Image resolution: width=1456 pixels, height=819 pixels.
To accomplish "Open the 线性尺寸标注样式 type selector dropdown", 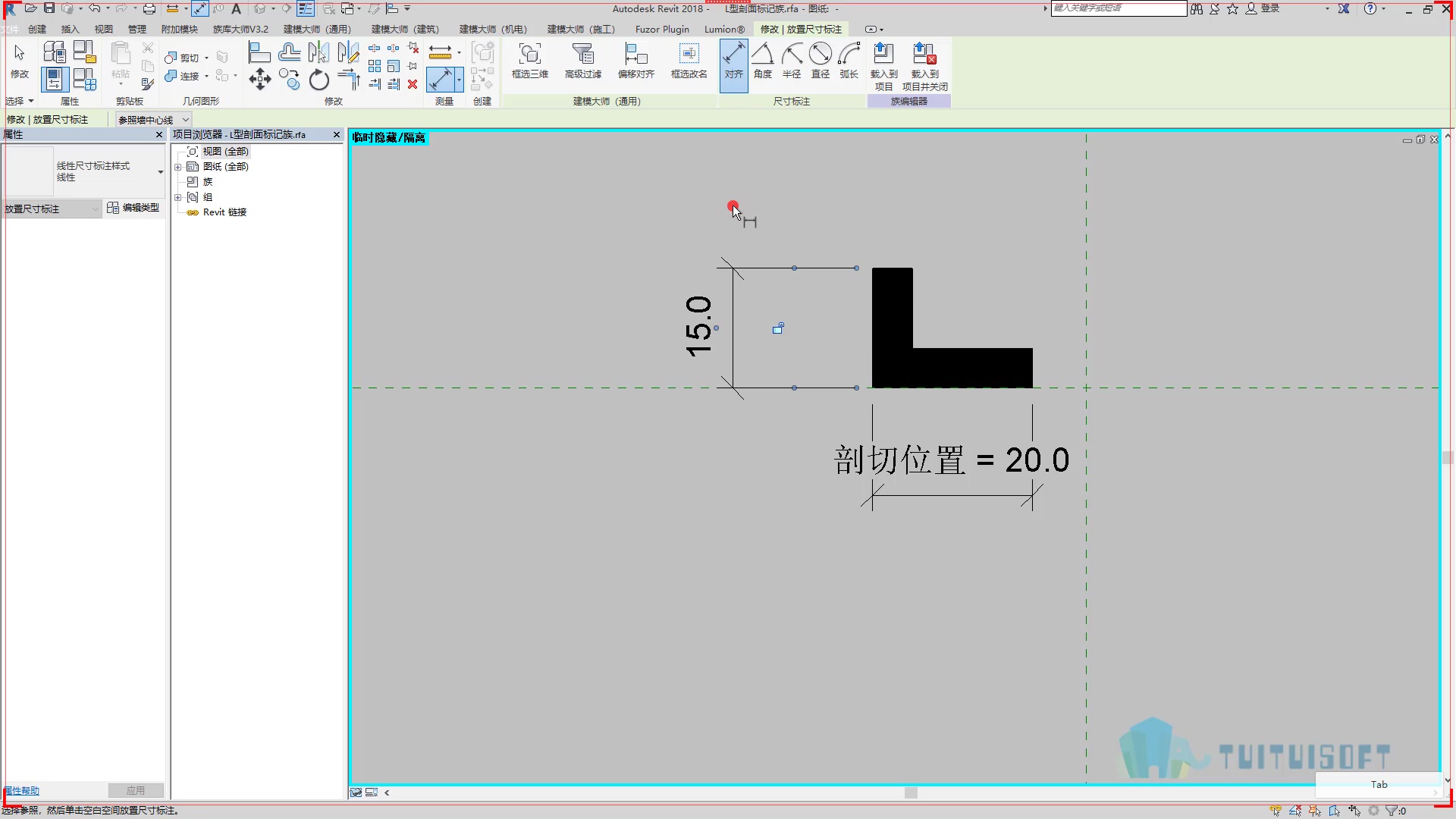I will tap(161, 172).
